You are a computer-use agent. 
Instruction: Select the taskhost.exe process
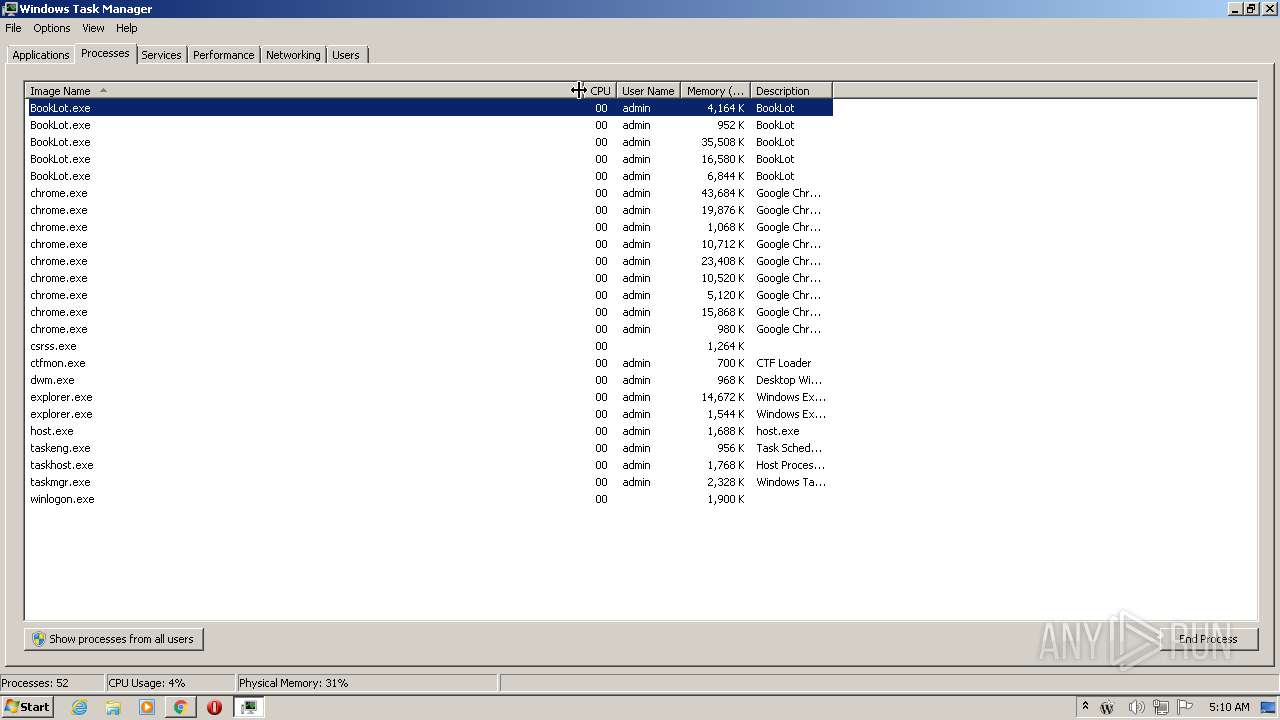(x=429, y=465)
